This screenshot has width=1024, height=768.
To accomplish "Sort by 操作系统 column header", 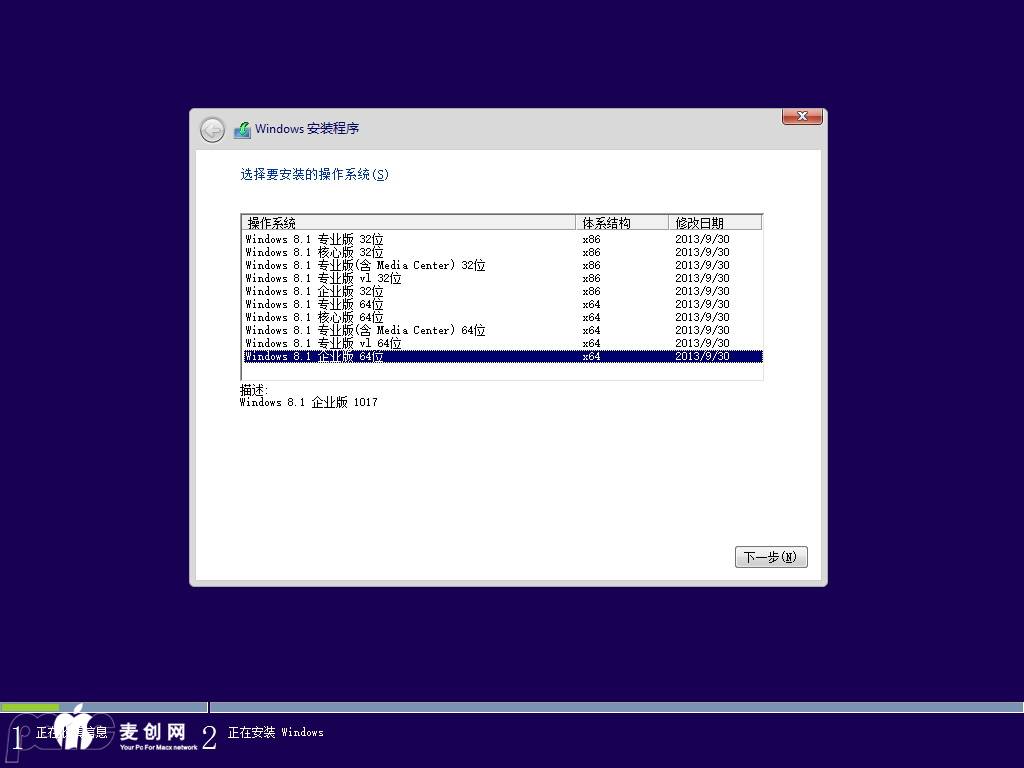I will pyautogui.click(x=408, y=223).
